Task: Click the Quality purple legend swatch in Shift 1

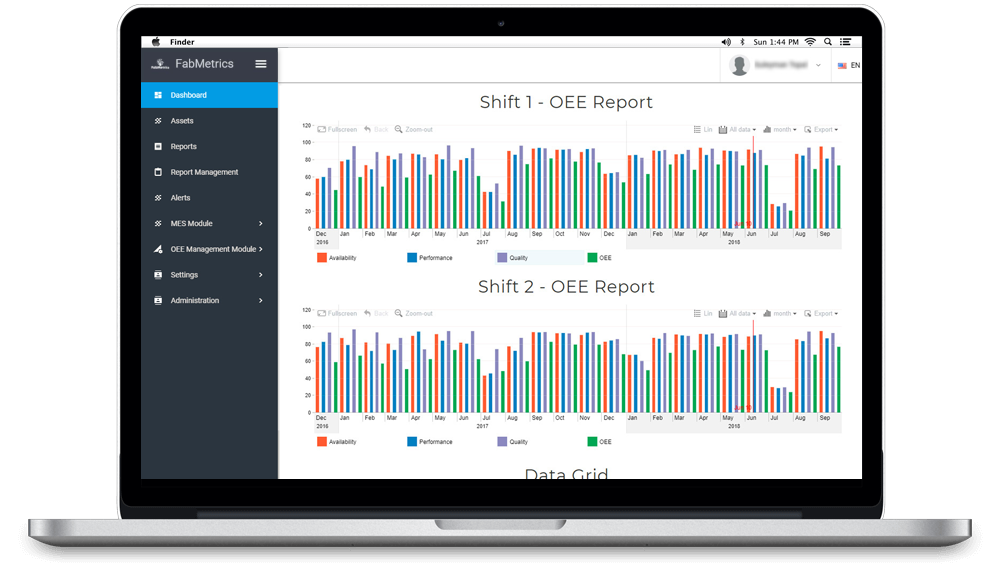Action: [502, 258]
